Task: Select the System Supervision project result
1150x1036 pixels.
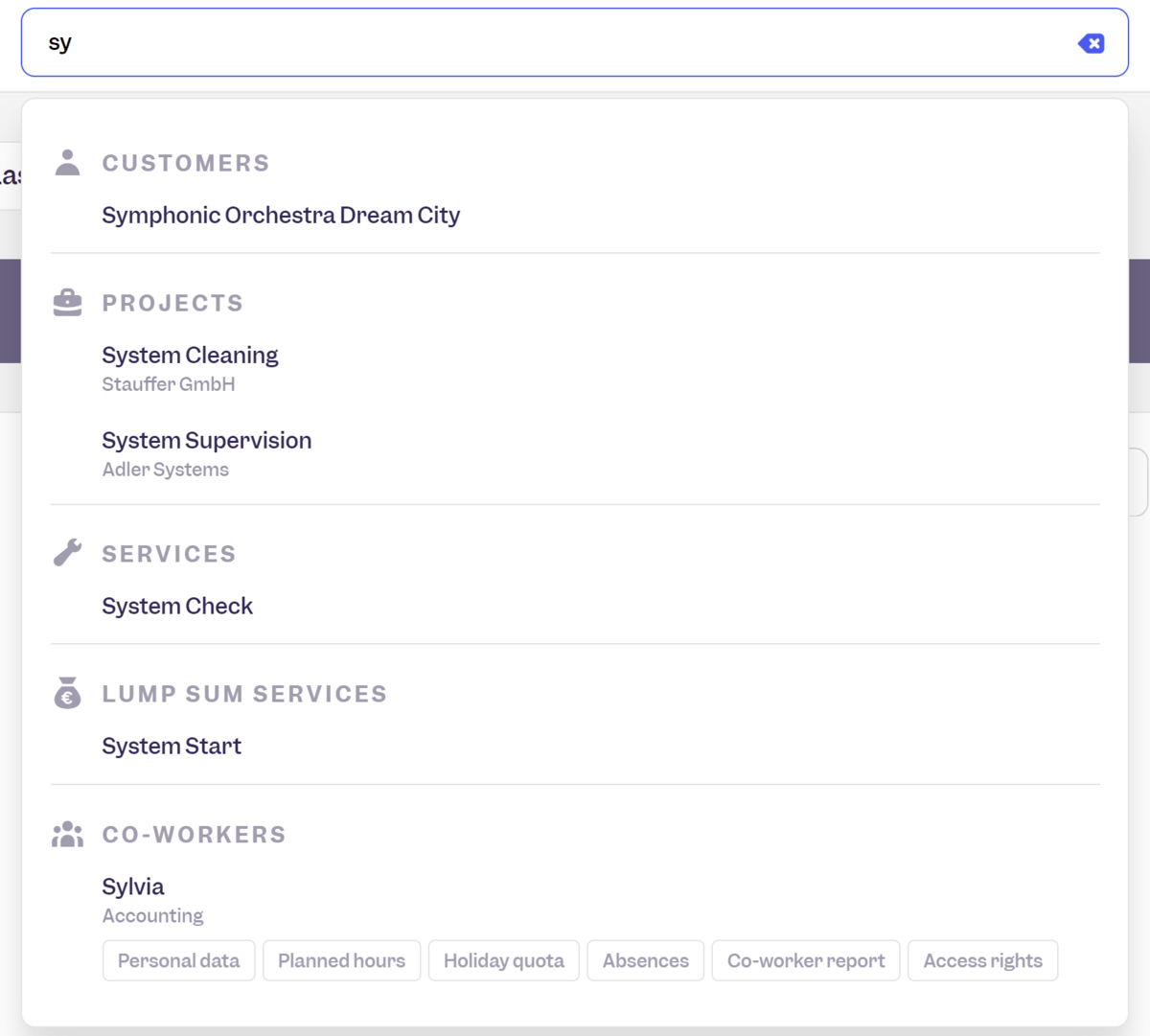Action: 207,441
